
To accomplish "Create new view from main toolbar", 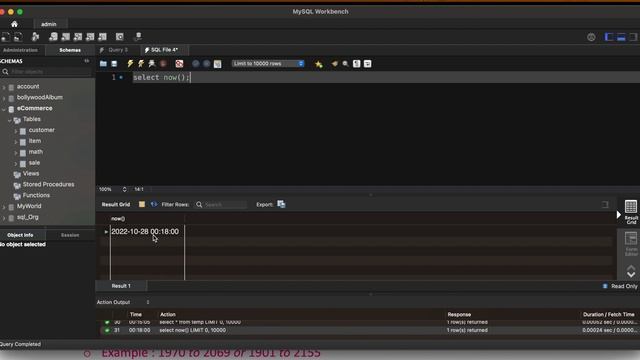I will coord(78,37).
